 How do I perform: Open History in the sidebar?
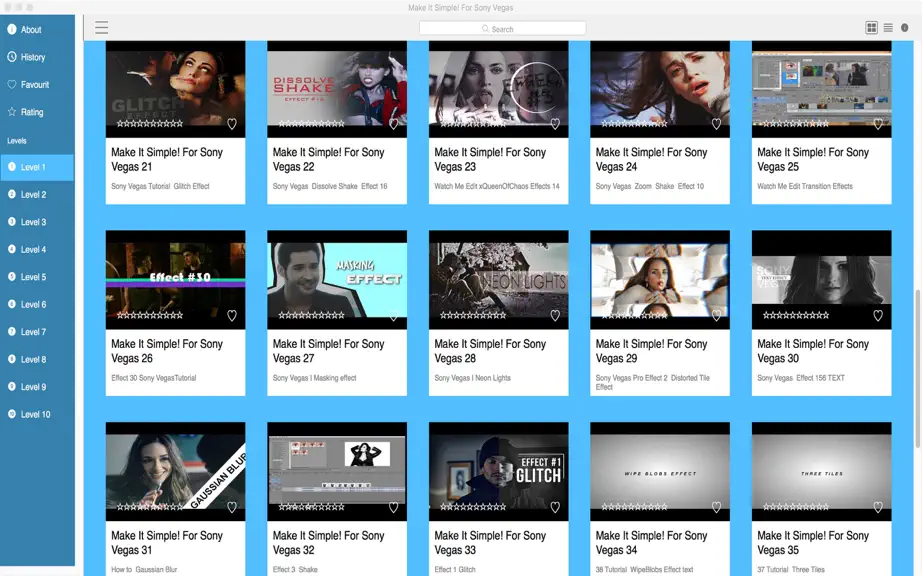coord(37,57)
